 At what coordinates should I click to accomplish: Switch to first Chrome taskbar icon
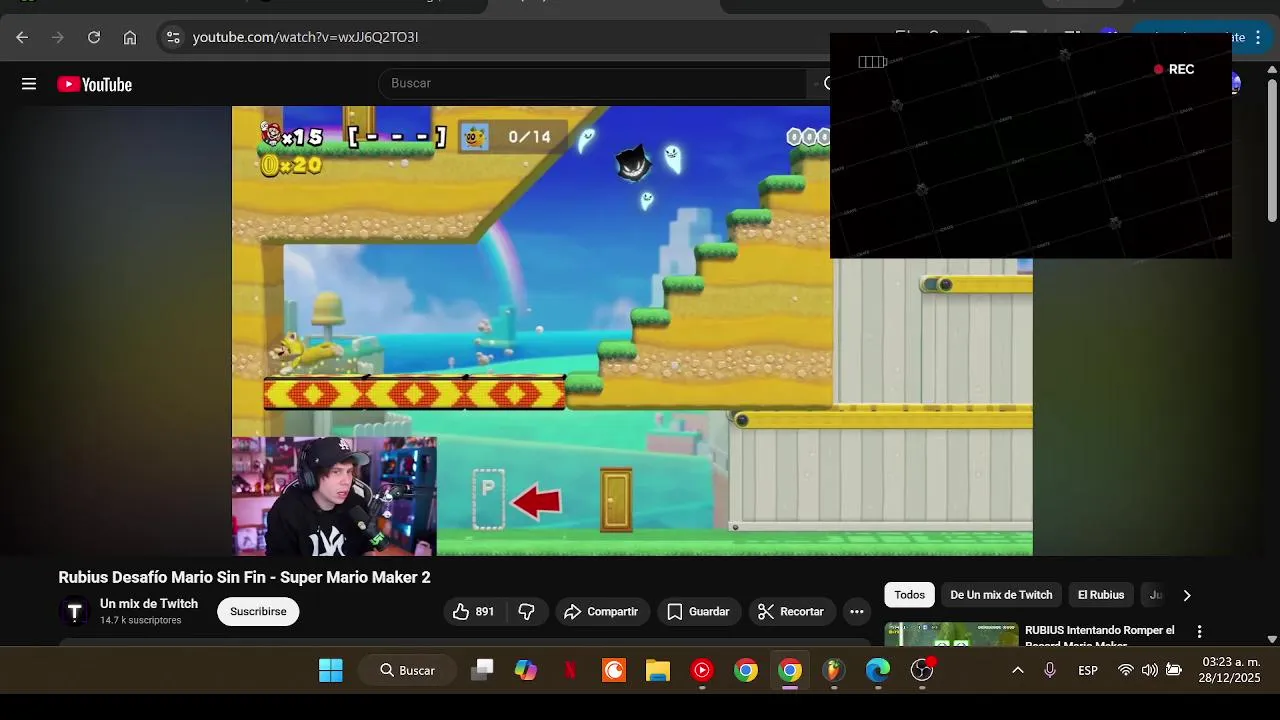pyautogui.click(x=746, y=670)
